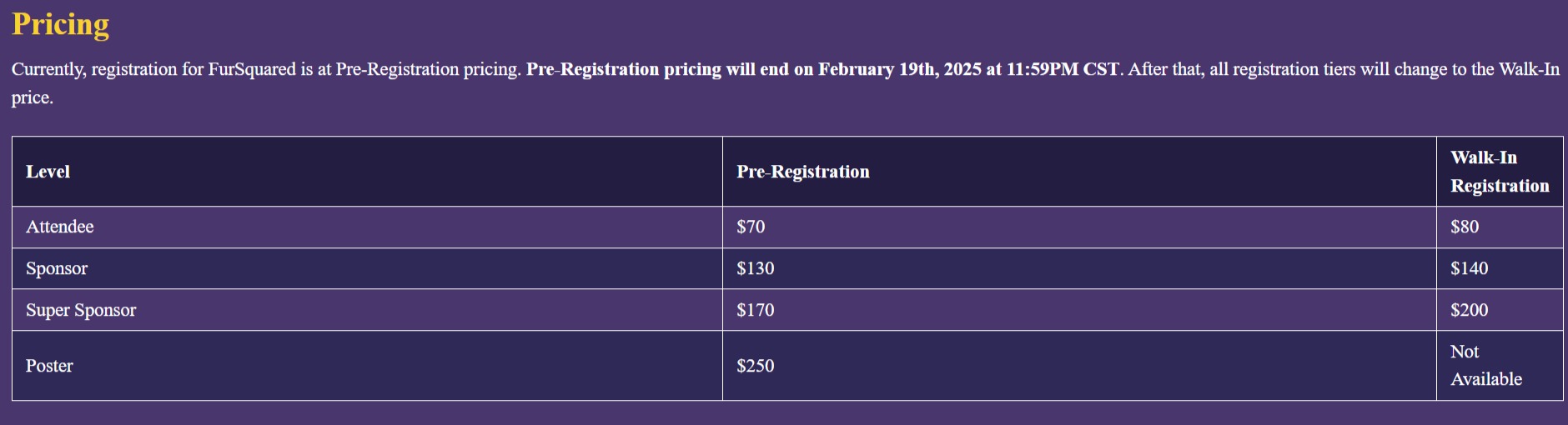Click the Not Available walk-in cell
The image size is (1568, 425).
[1485, 366]
